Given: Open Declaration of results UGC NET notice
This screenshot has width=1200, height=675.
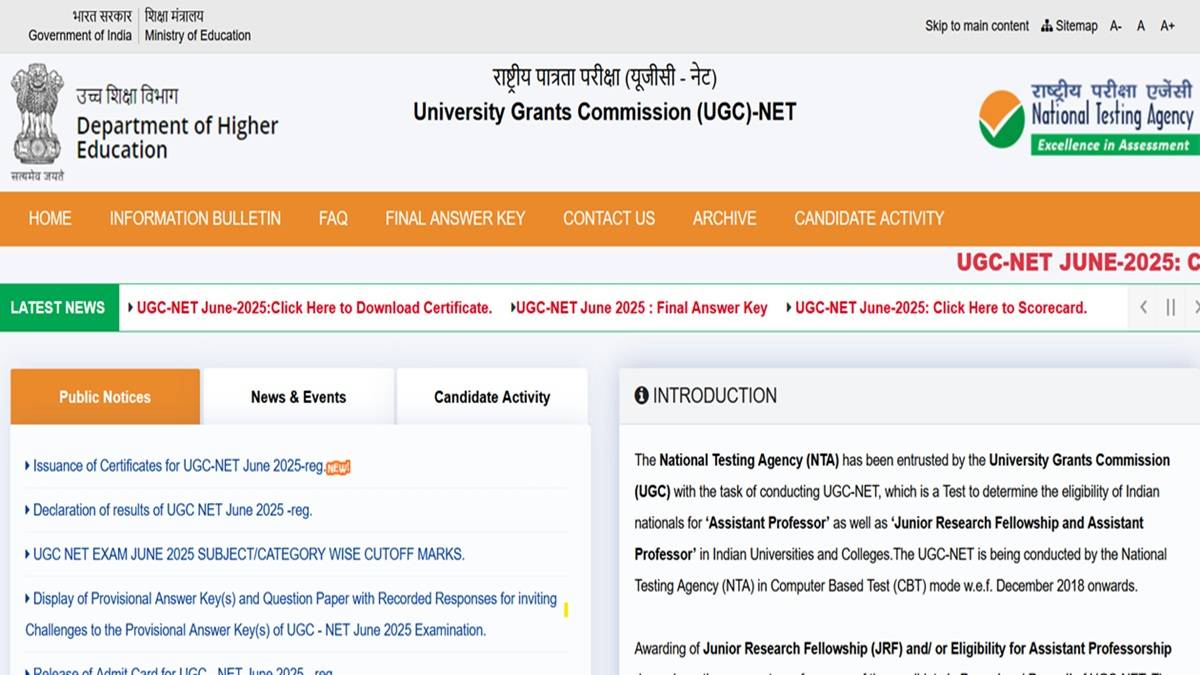Looking at the screenshot, I should point(172,510).
